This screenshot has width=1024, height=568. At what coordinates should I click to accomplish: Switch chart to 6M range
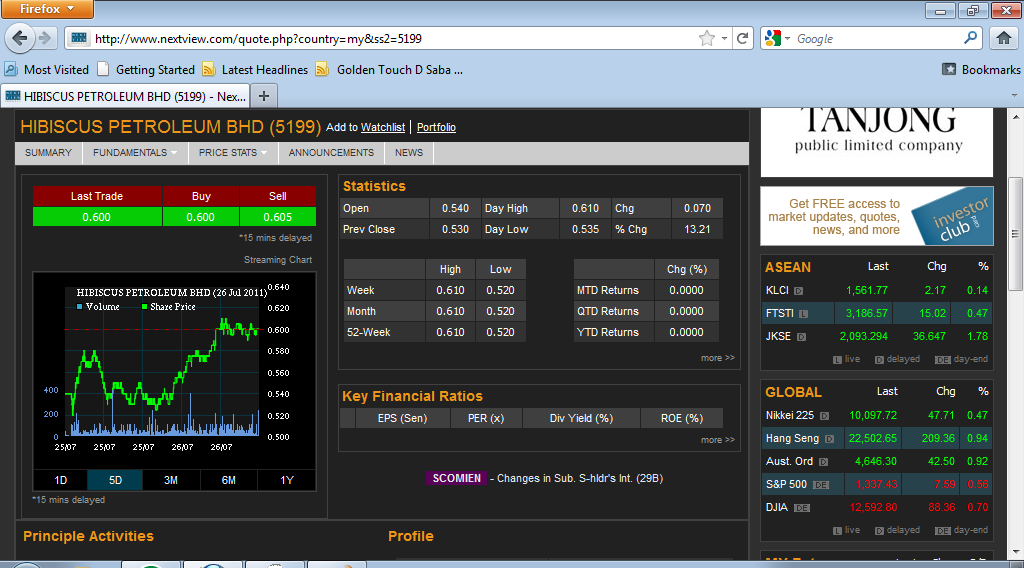pos(229,480)
